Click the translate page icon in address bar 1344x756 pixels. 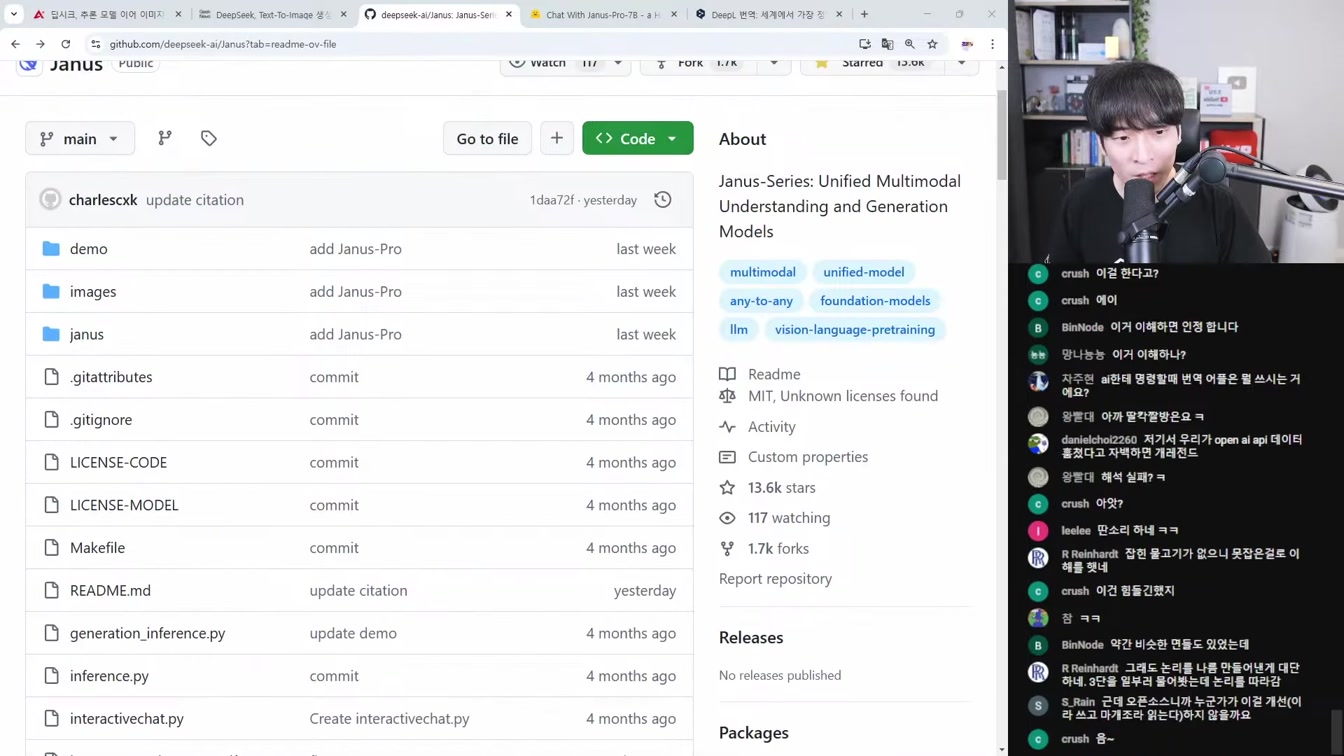887,44
